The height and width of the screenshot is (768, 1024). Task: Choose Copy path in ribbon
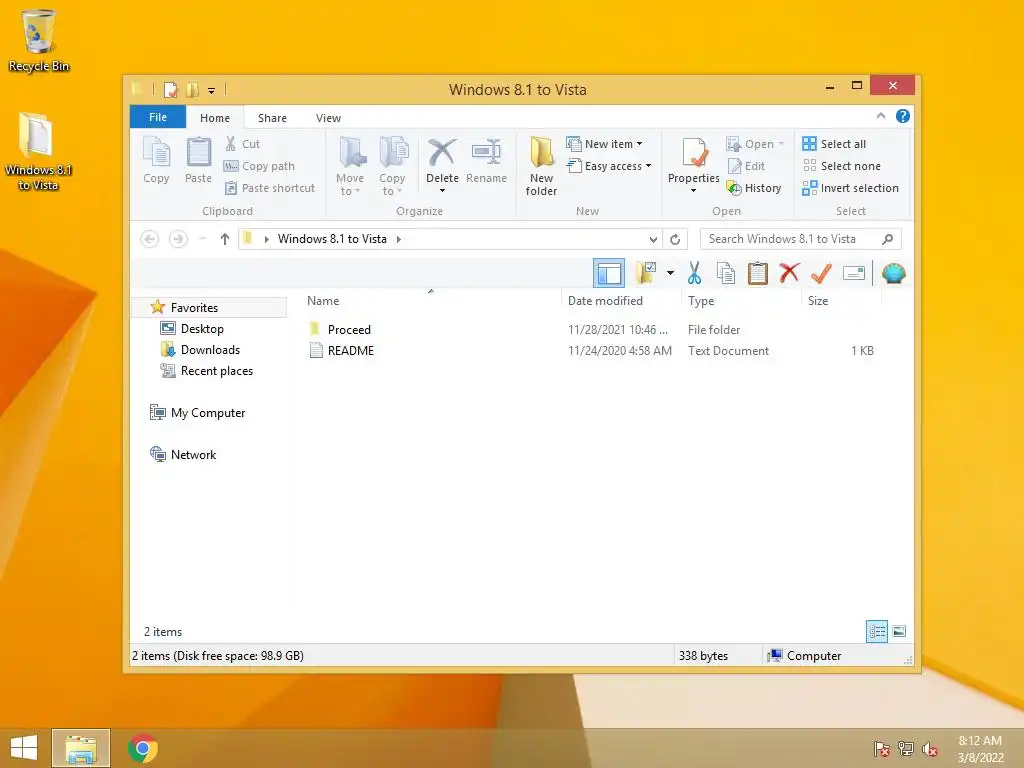click(259, 166)
